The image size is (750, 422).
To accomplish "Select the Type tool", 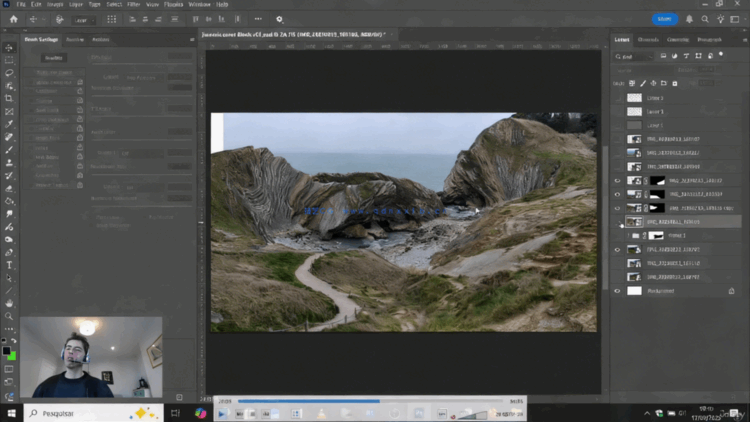I will coord(9,265).
